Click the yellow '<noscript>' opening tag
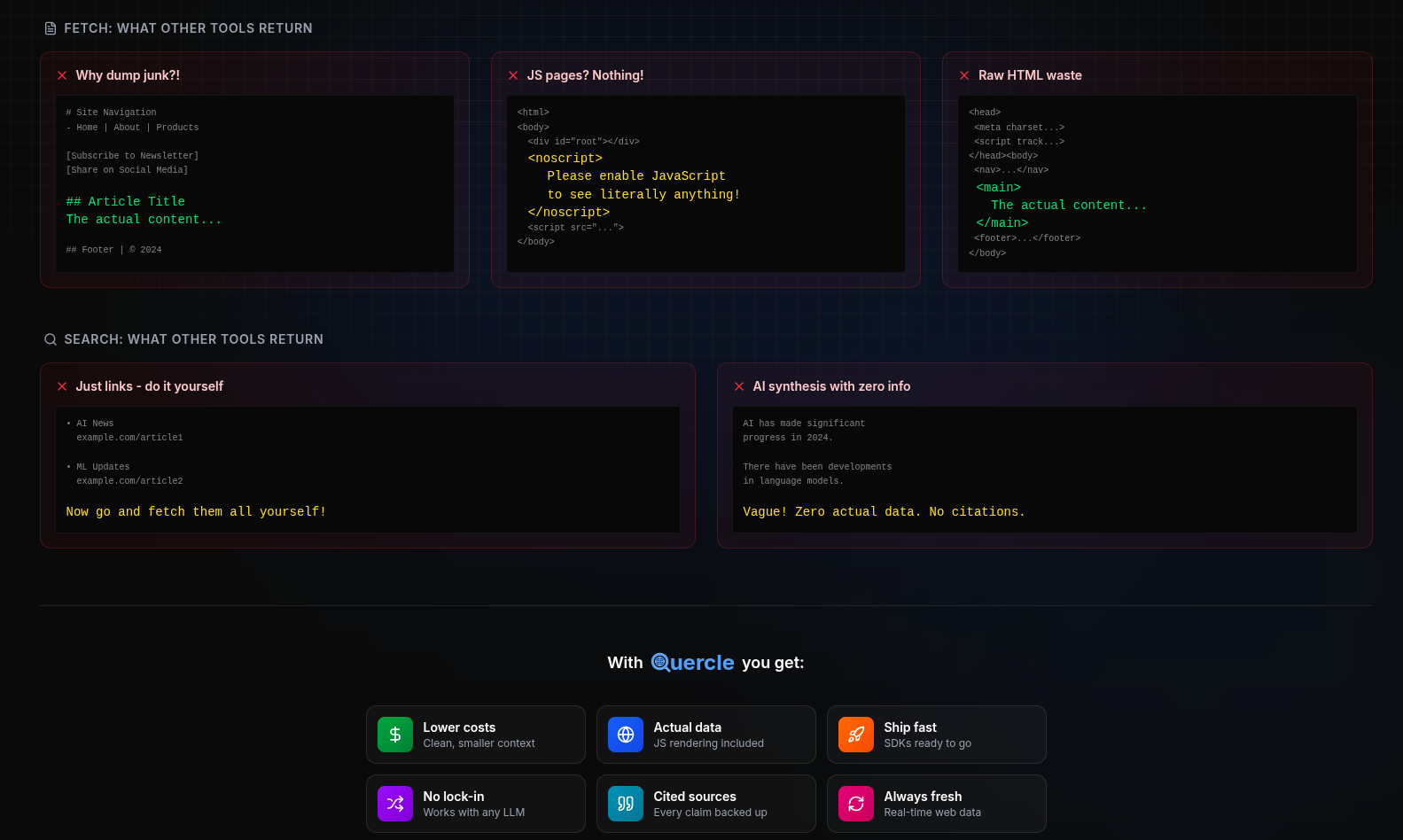 (565, 159)
